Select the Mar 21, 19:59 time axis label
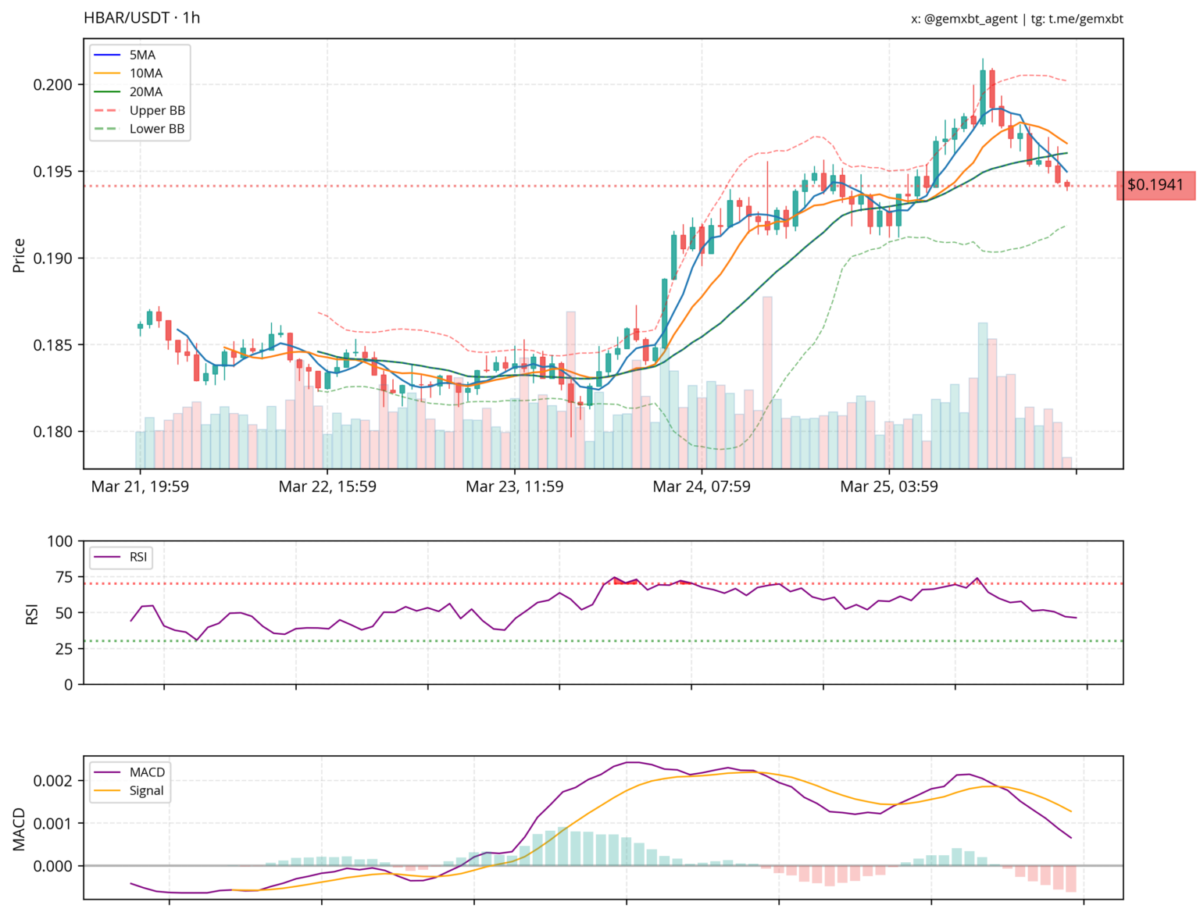Screen dimensions: 1200x916 140,487
